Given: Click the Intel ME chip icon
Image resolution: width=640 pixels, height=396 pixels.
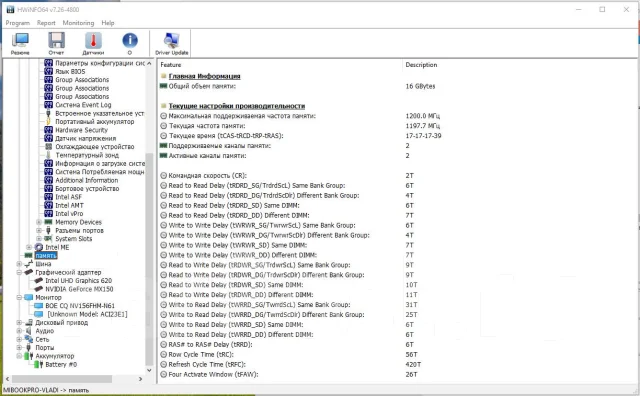Looking at the screenshot, I should tap(39, 247).
